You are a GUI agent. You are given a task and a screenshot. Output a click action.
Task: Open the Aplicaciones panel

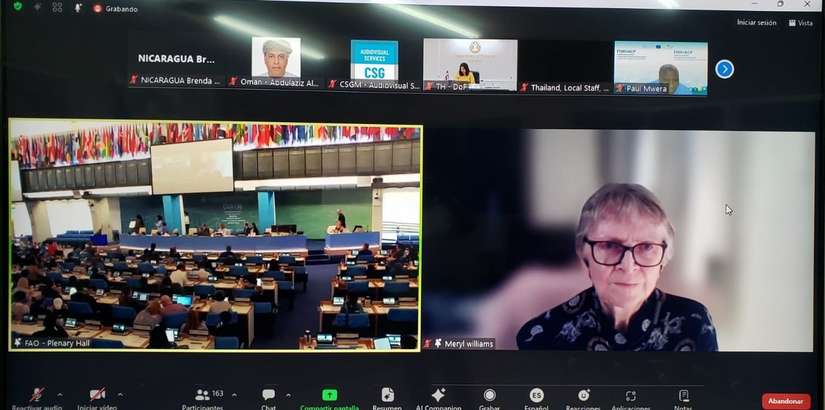click(x=630, y=397)
